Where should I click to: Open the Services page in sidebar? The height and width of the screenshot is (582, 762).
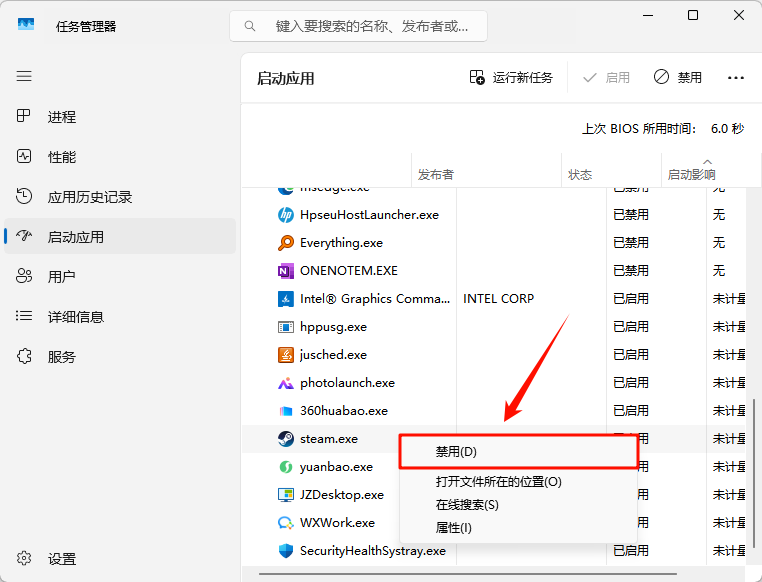coord(61,357)
